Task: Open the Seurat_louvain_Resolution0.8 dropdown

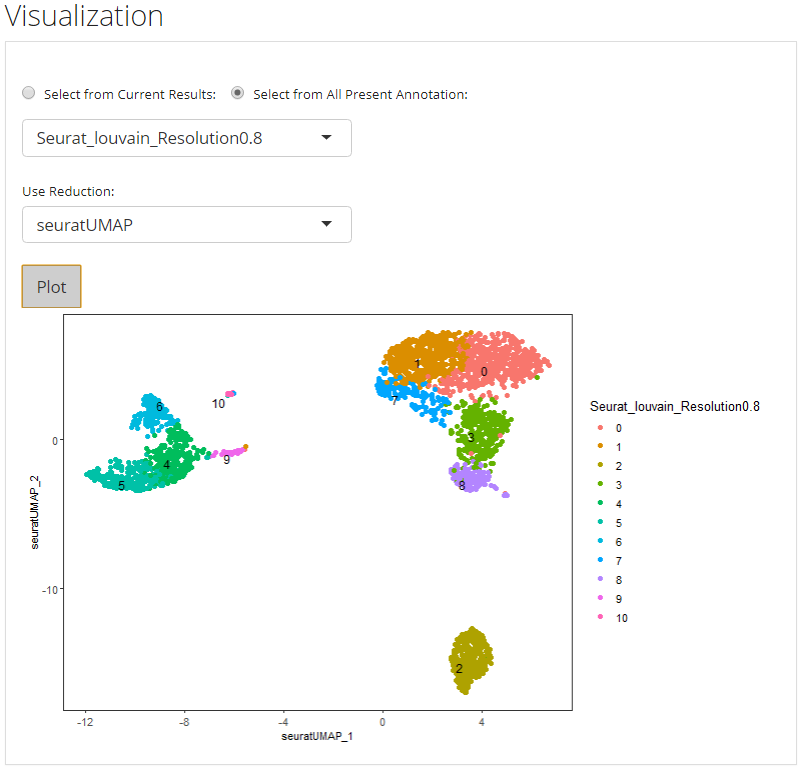Action: point(186,138)
